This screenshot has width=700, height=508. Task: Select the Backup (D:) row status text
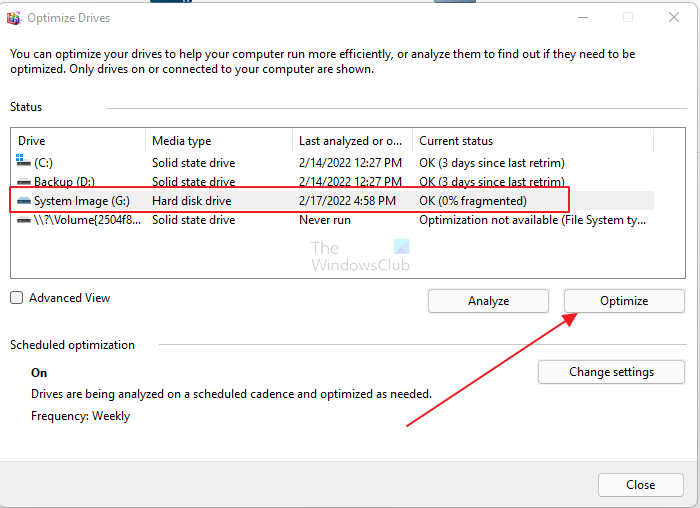(x=491, y=182)
